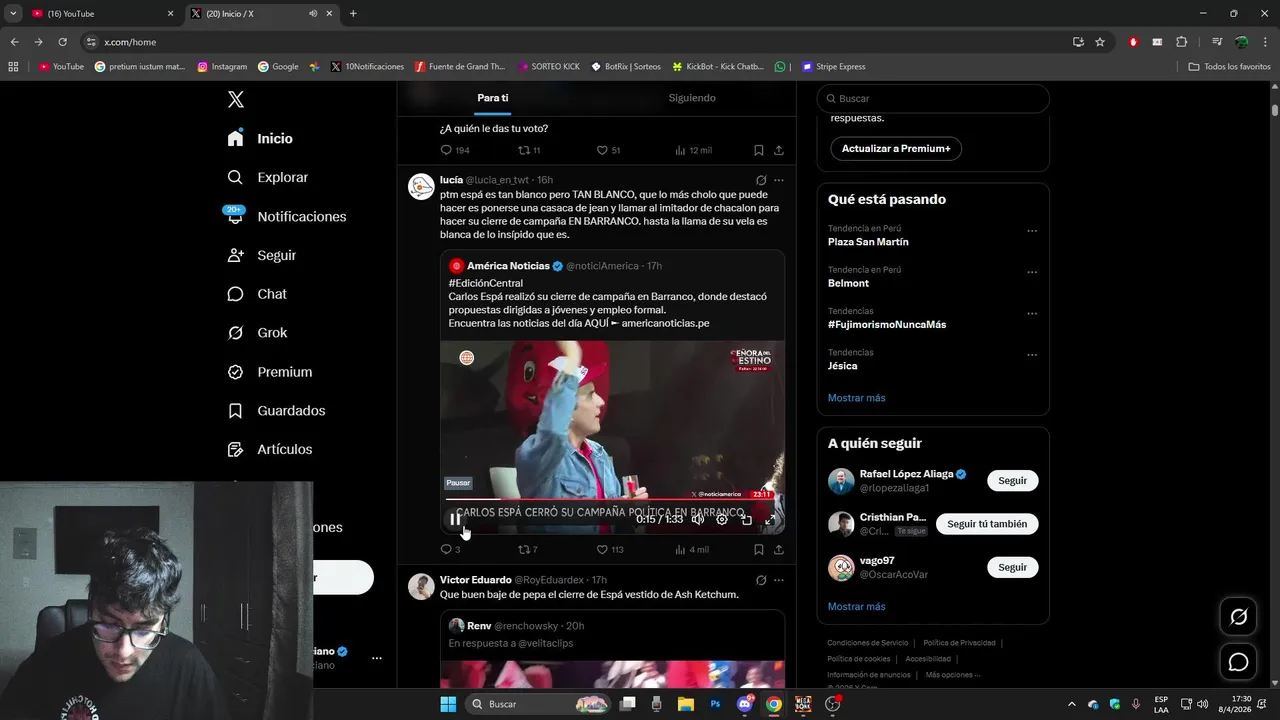Image resolution: width=1280 pixels, height=720 pixels.
Task: Open Notificaciones in the sidebar
Action: pyautogui.click(x=286, y=216)
